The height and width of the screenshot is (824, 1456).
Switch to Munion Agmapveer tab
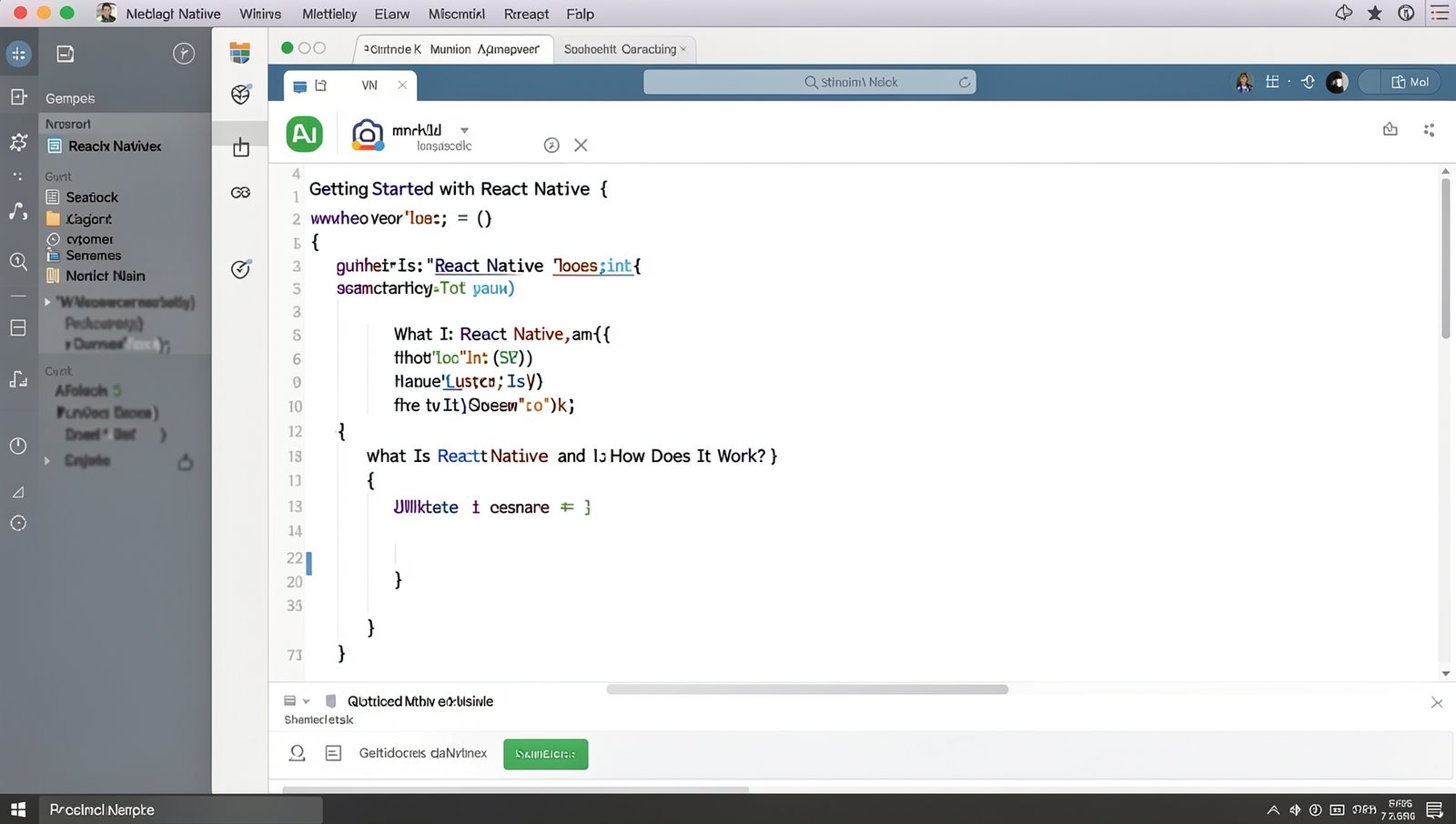tap(452, 49)
